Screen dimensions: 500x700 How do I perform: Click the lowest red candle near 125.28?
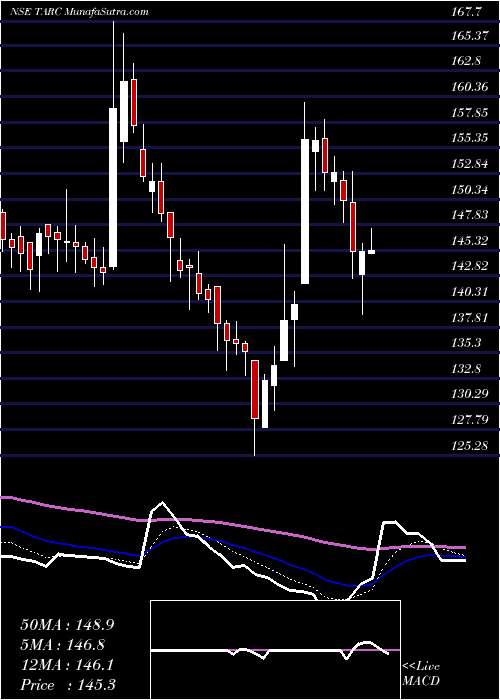(x=255, y=389)
